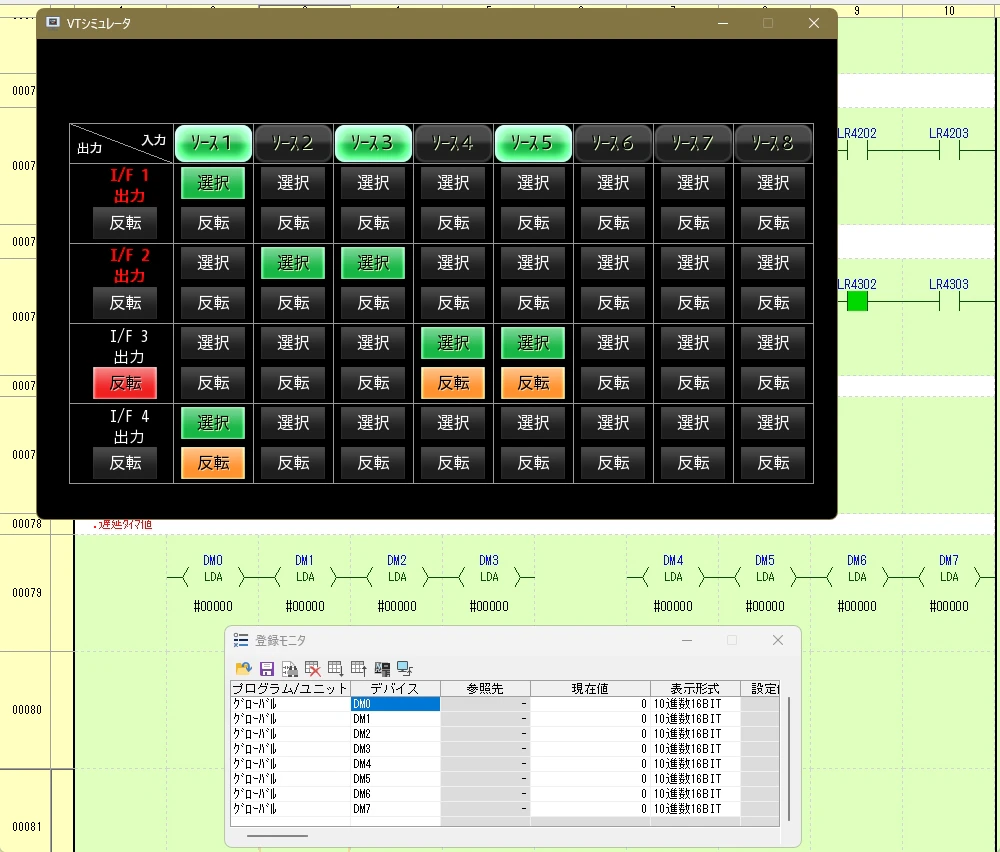Image resolution: width=1000 pixels, height=852 pixels.
Task: Select DM7 row in 登録モニタ
Action: (504, 809)
